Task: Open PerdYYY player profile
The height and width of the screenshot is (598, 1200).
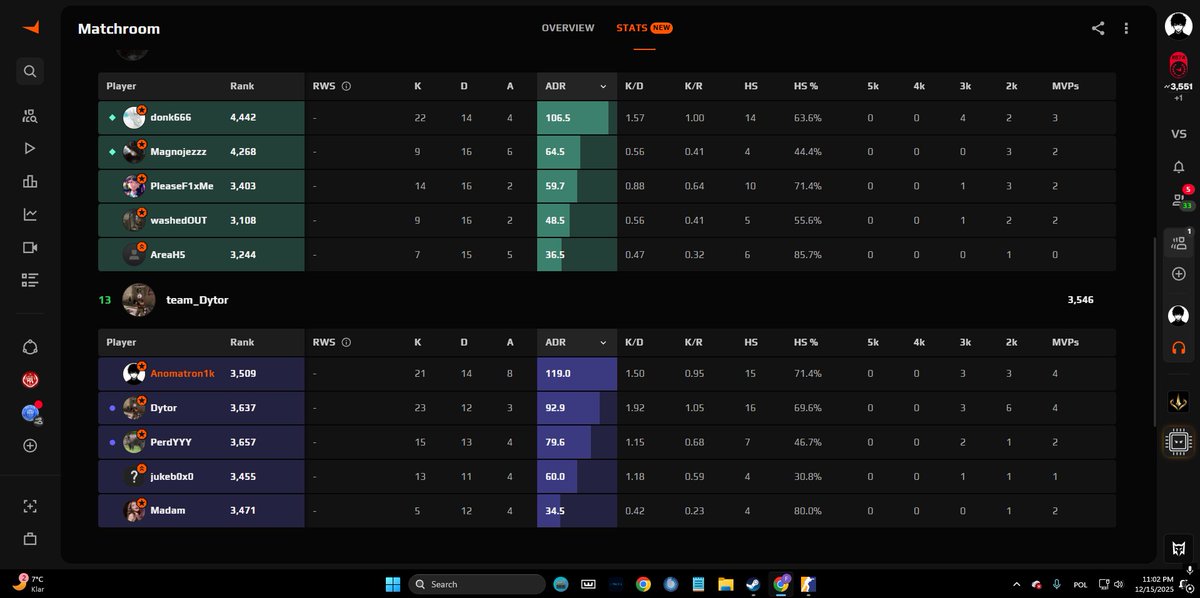Action: pyautogui.click(x=171, y=442)
